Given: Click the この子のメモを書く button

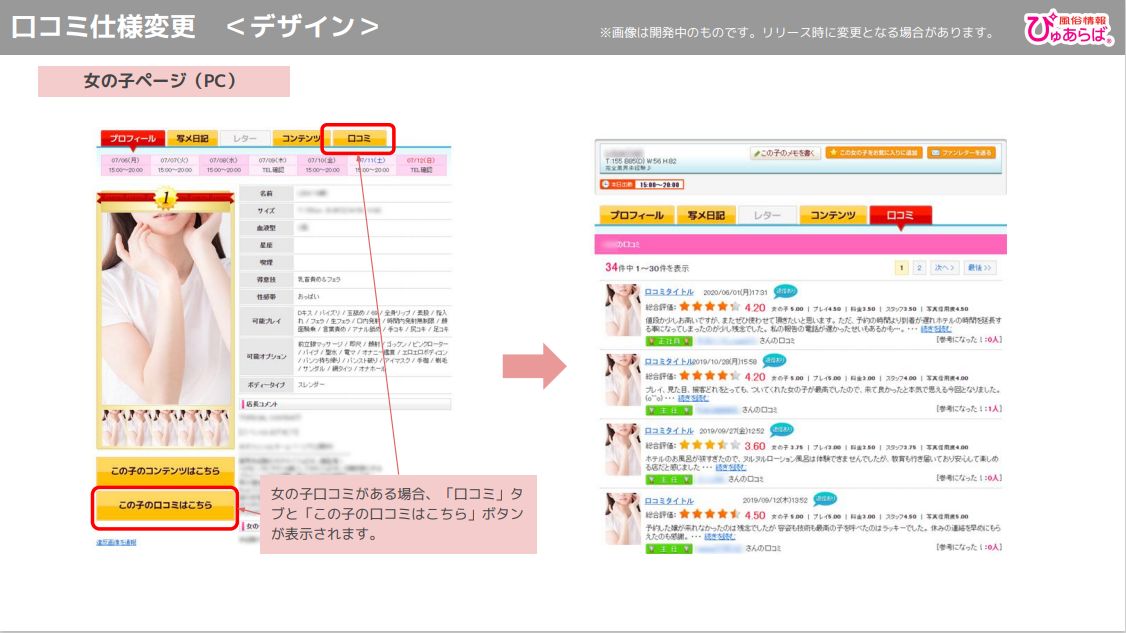Looking at the screenshot, I should pyautogui.click(x=786, y=153).
